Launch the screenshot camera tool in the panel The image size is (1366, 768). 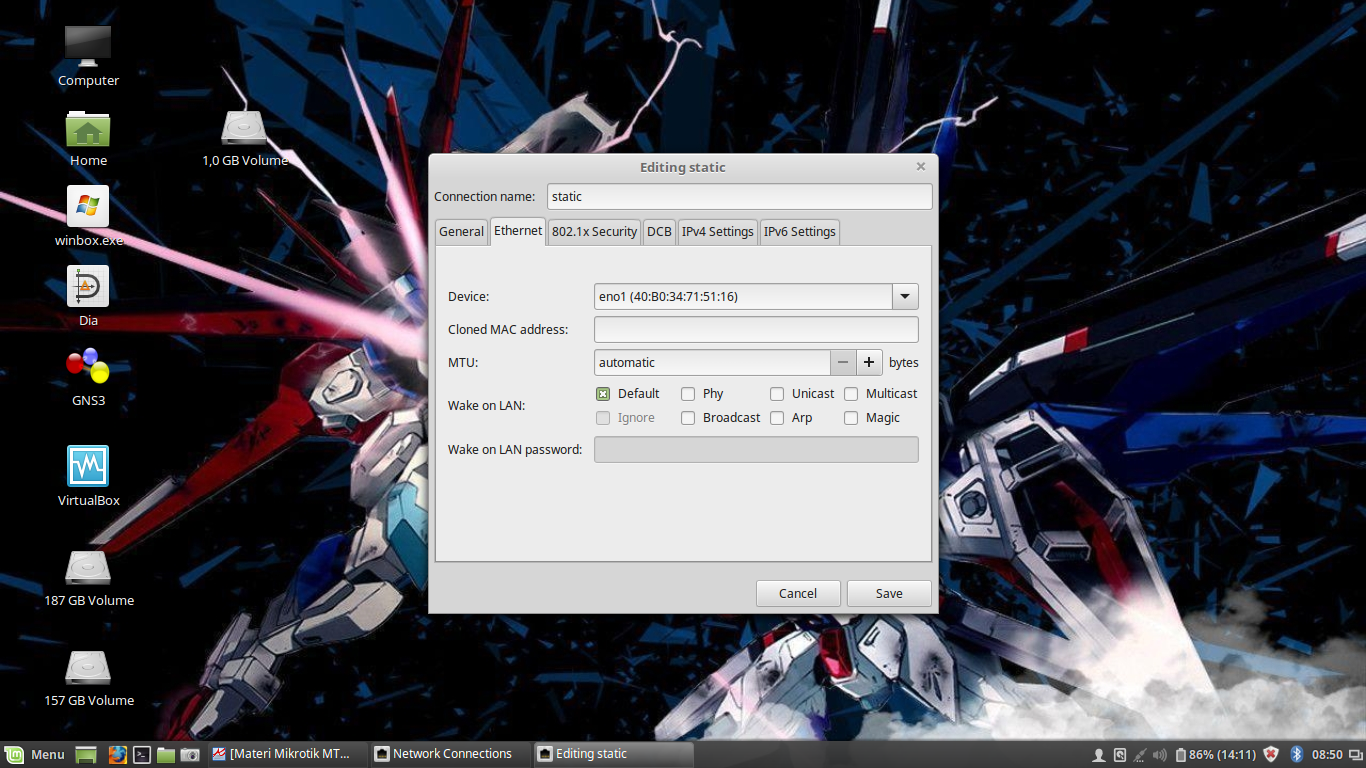coord(190,754)
